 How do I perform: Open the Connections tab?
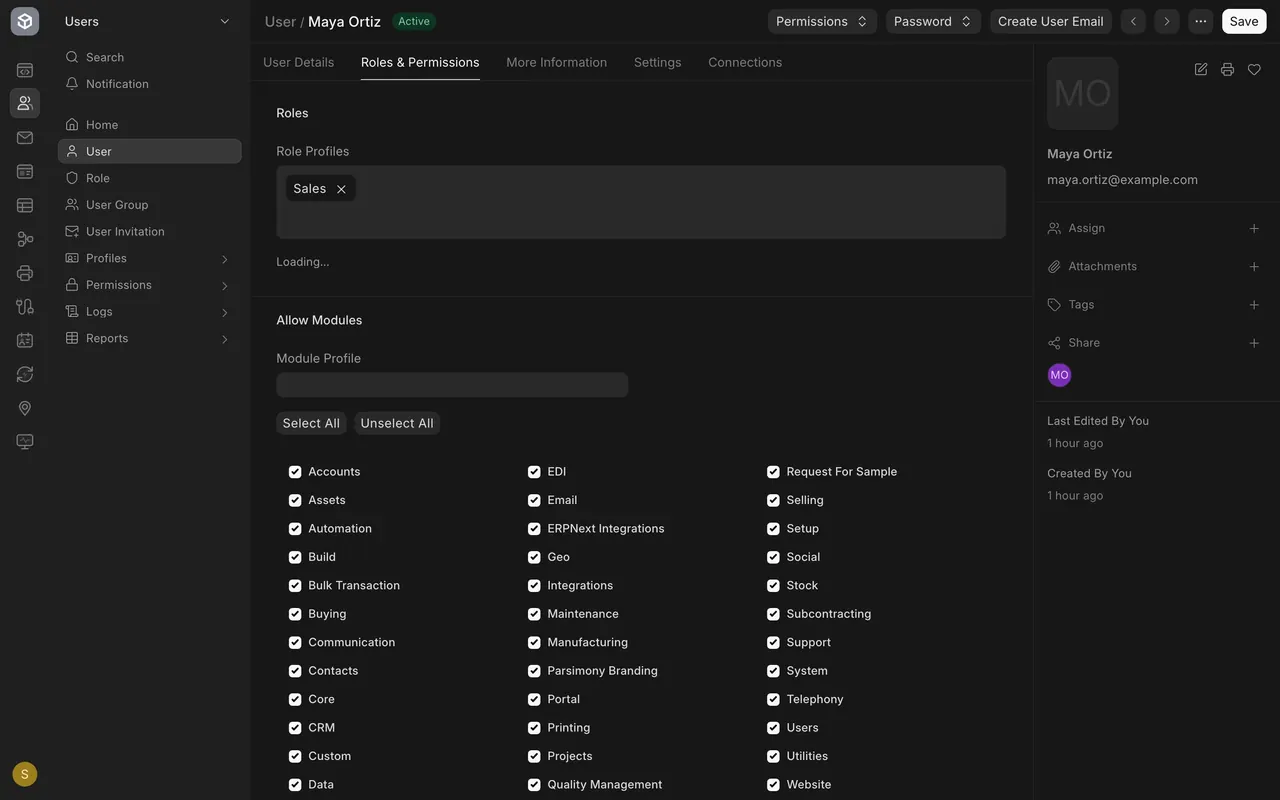(x=745, y=62)
